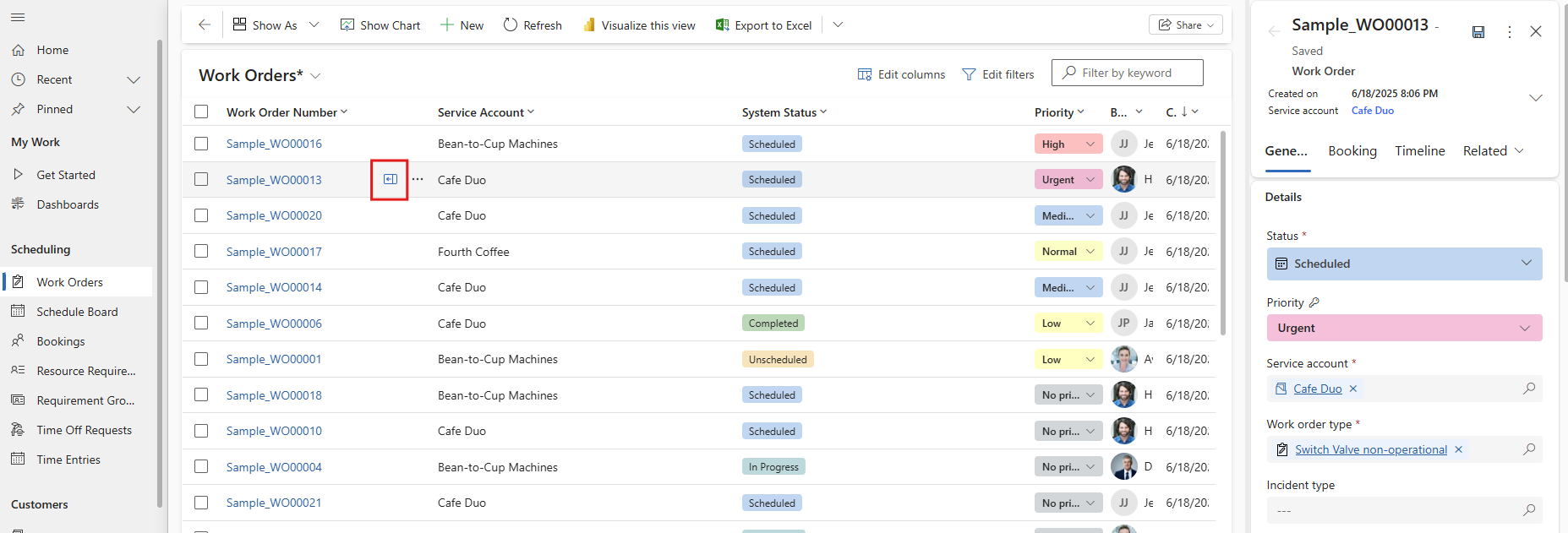Click the user photo on Sample_WO00004 row

1123,466
